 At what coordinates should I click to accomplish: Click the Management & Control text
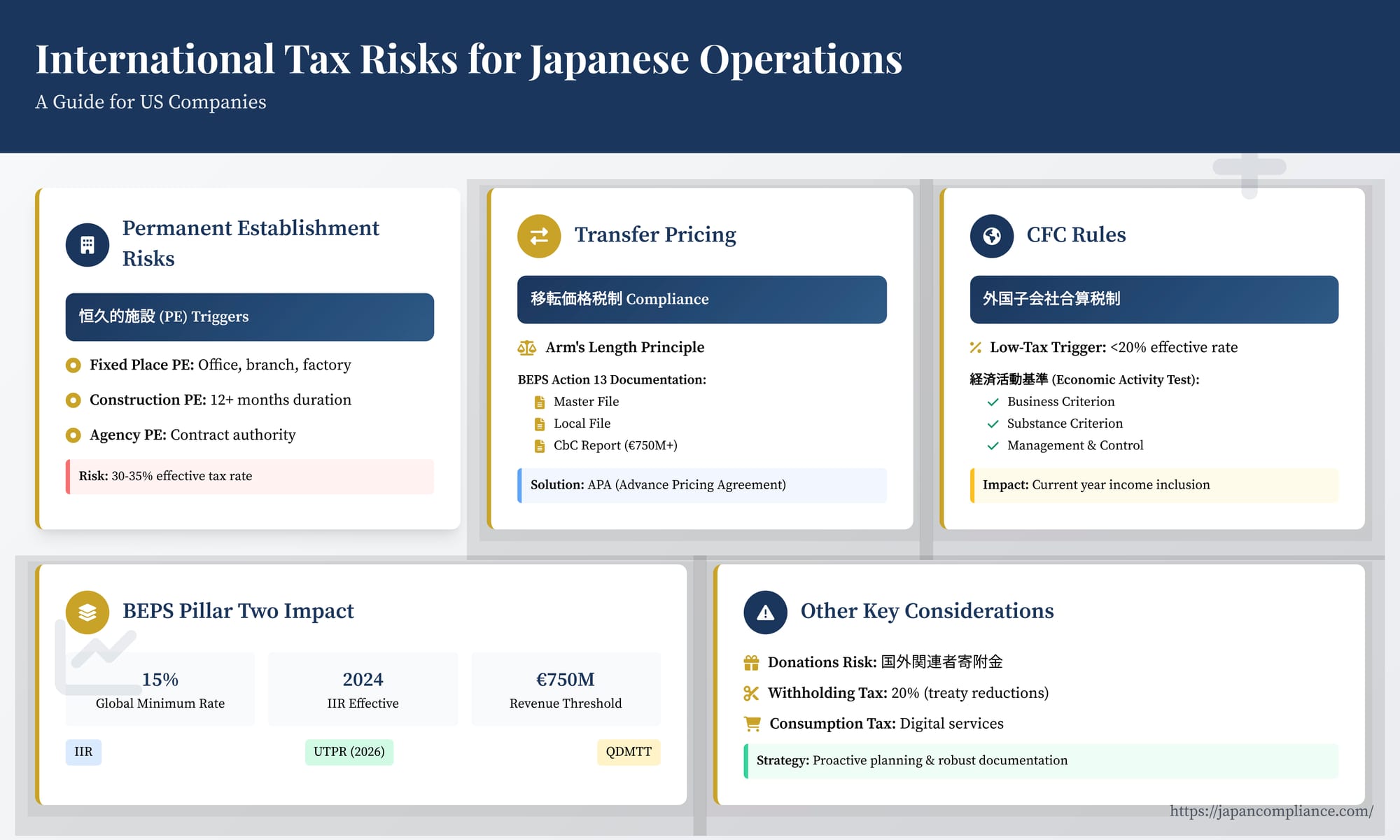[1075, 446]
